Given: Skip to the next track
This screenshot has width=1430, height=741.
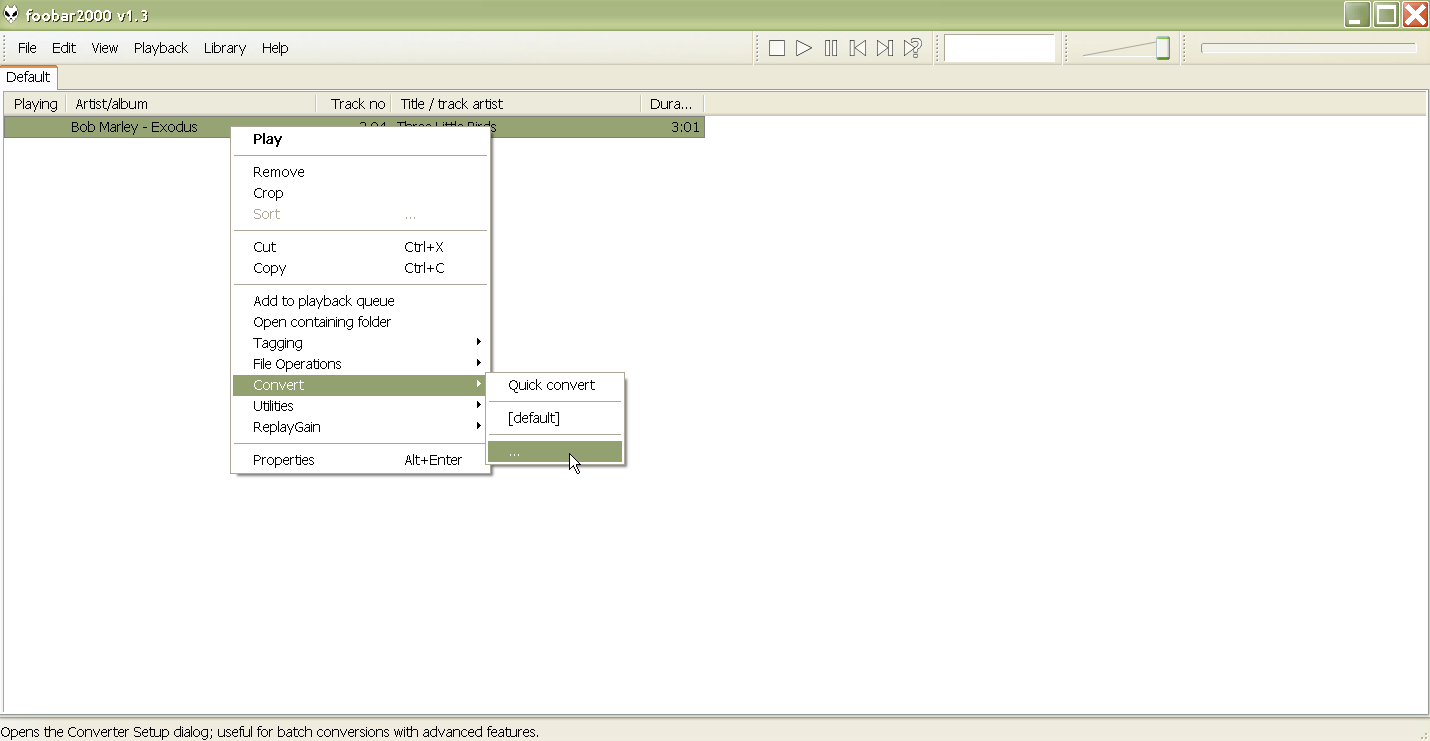Looking at the screenshot, I should [x=885, y=48].
